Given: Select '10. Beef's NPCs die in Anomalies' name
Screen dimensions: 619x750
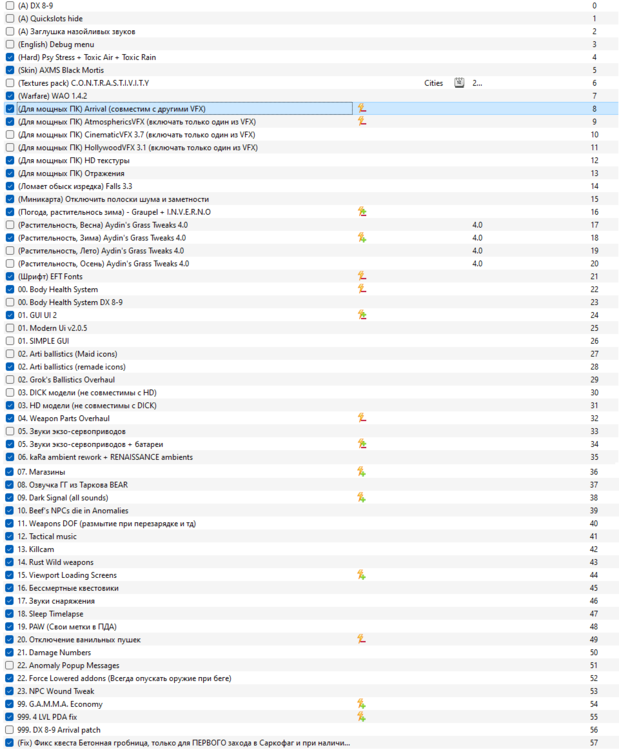Looking at the screenshot, I should [x=73, y=511].
